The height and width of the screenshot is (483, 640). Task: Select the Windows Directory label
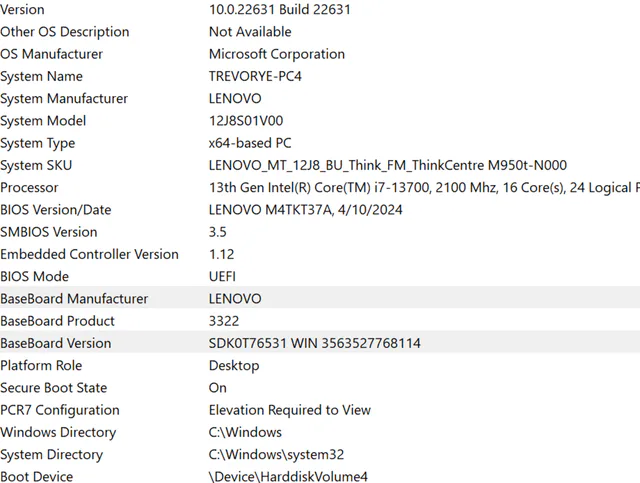pyautogui.click(x=58, y=432)
